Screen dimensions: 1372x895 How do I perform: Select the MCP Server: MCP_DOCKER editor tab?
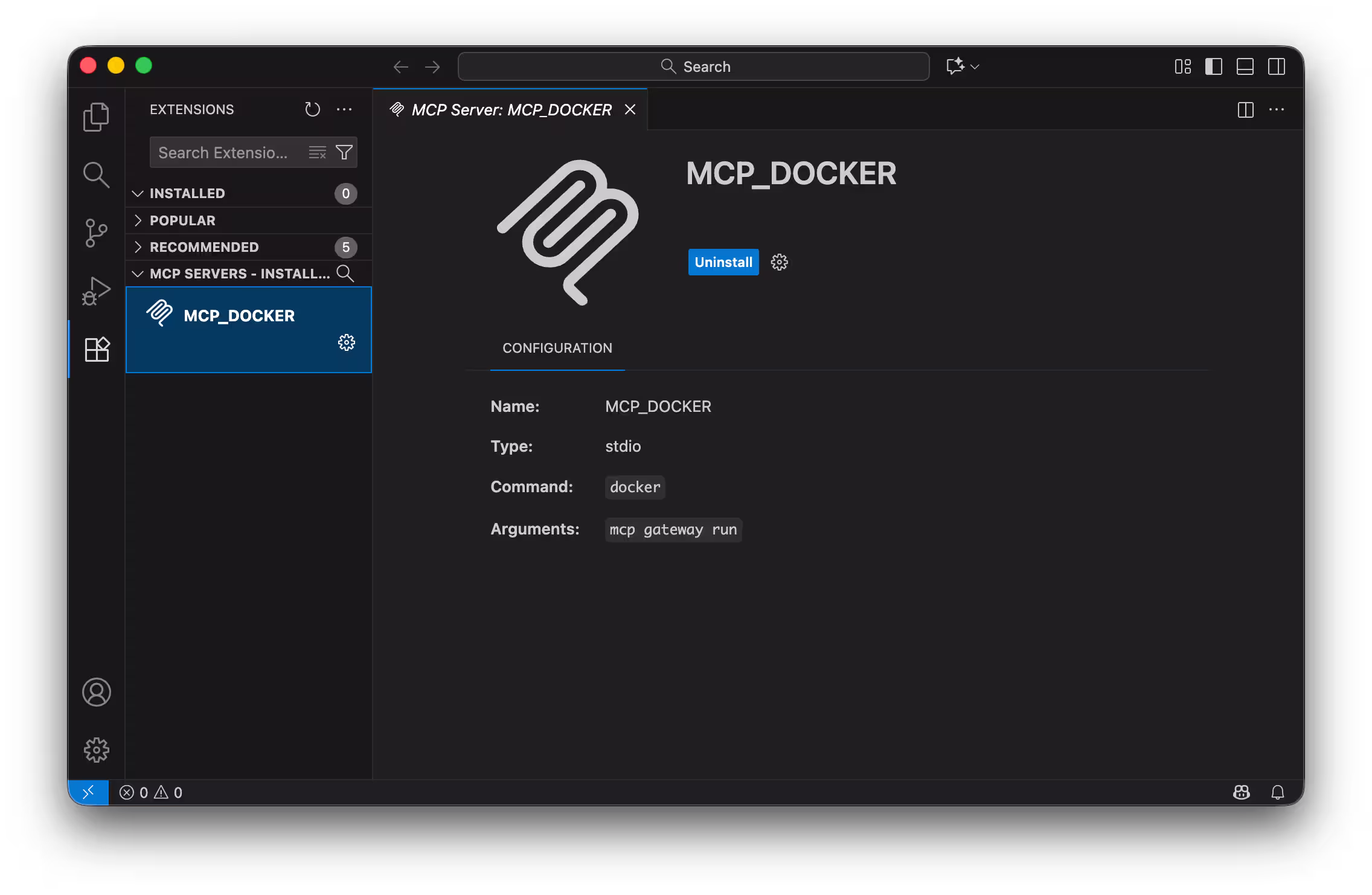coord(507,109)
